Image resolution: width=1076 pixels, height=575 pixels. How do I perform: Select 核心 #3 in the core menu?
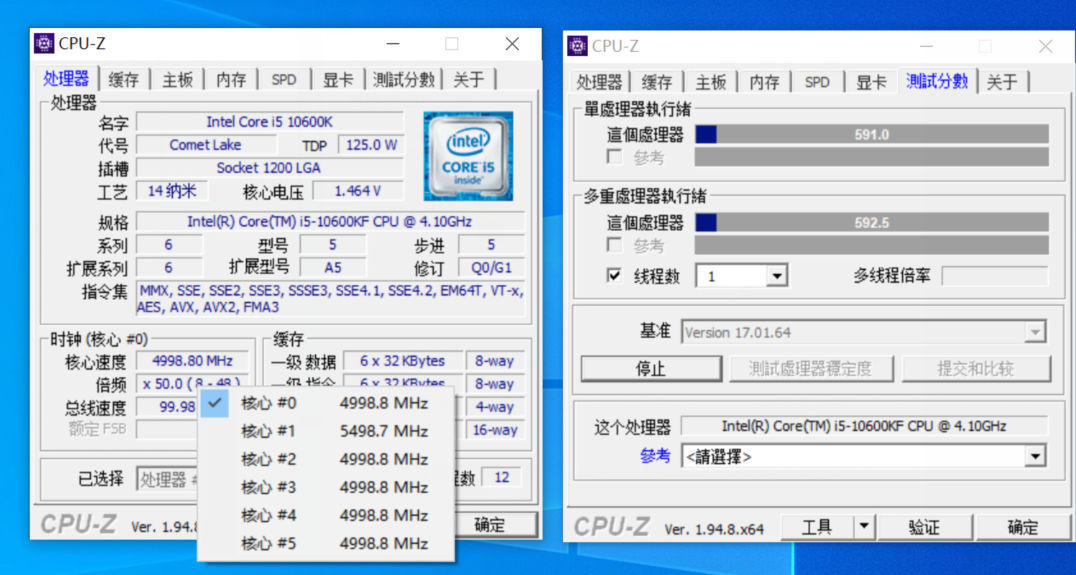(x=325, y=488)
